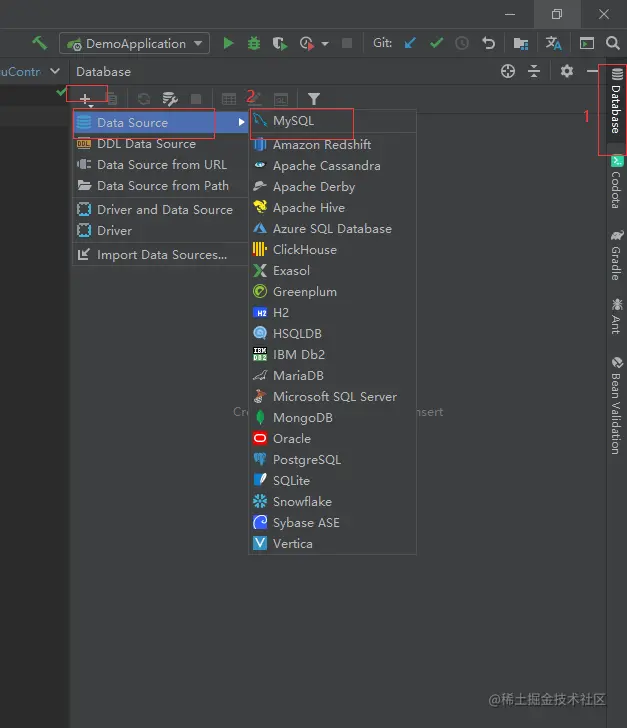Click the Build project hammer icon

point(39,43)
